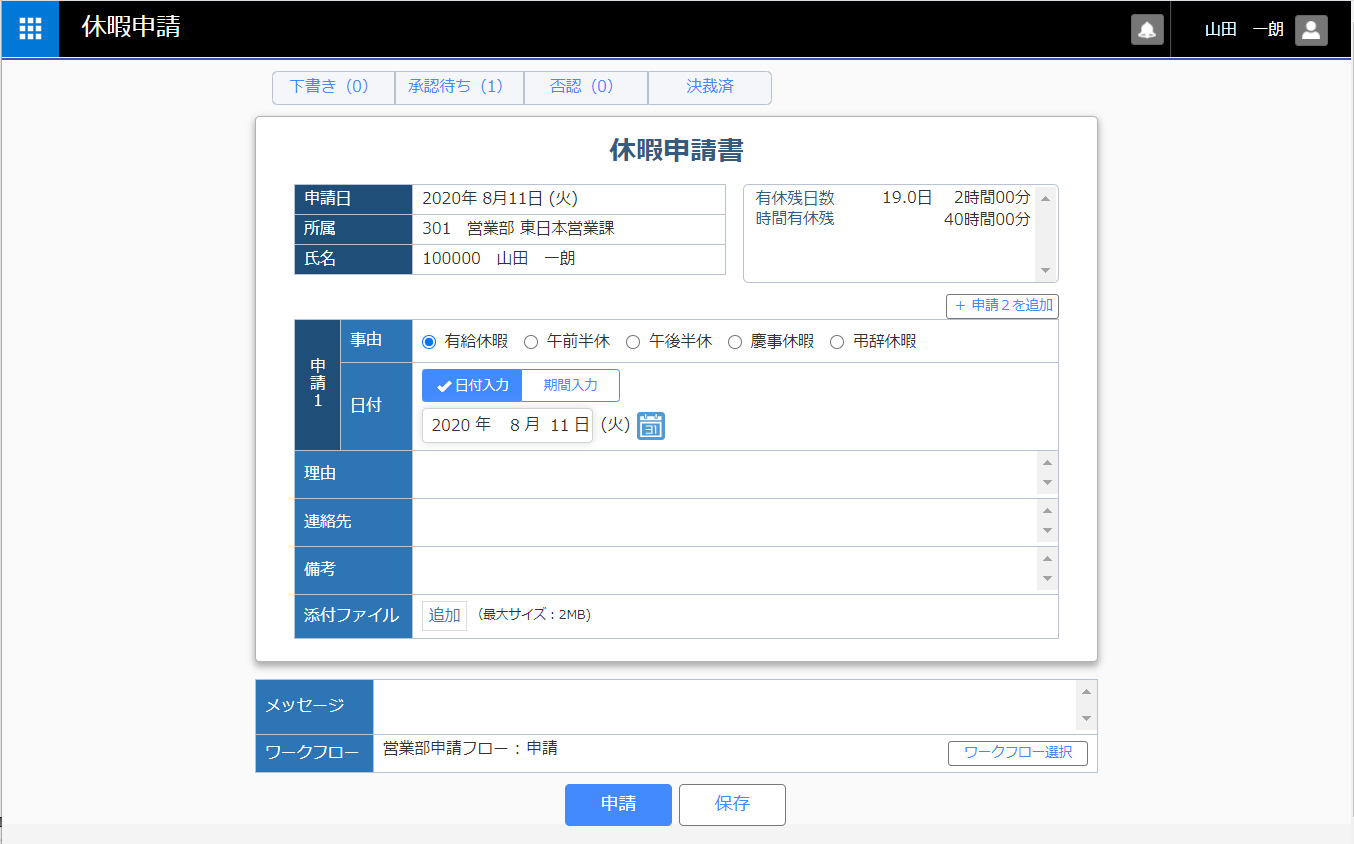Open the app grid menu icon
1354x844 pixels.
30,29
